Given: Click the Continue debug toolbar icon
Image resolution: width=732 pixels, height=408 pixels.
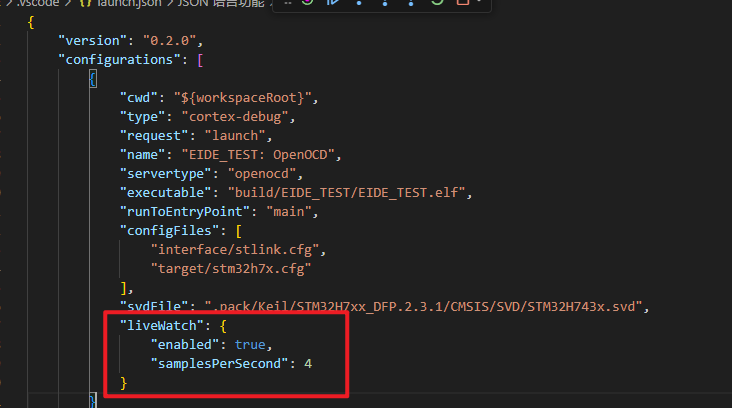Looking at the screenshot, I should 333,2.
